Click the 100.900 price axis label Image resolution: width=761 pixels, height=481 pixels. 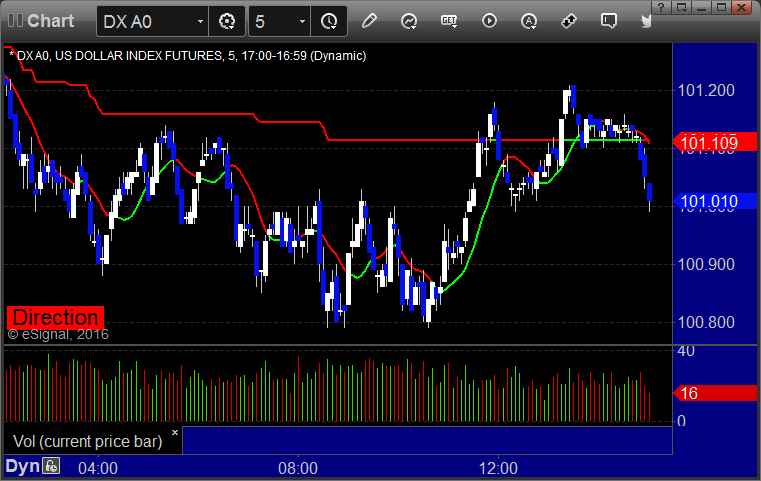tap(706, 265)
